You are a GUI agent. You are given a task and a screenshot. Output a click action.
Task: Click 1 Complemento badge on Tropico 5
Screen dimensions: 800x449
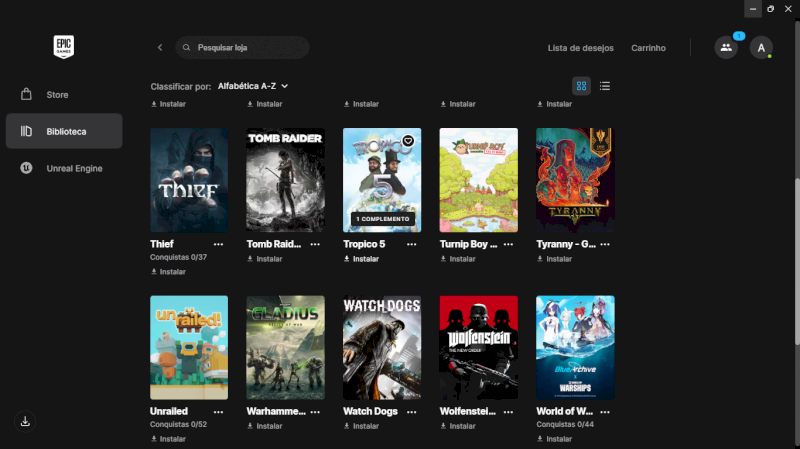[383, 219]
